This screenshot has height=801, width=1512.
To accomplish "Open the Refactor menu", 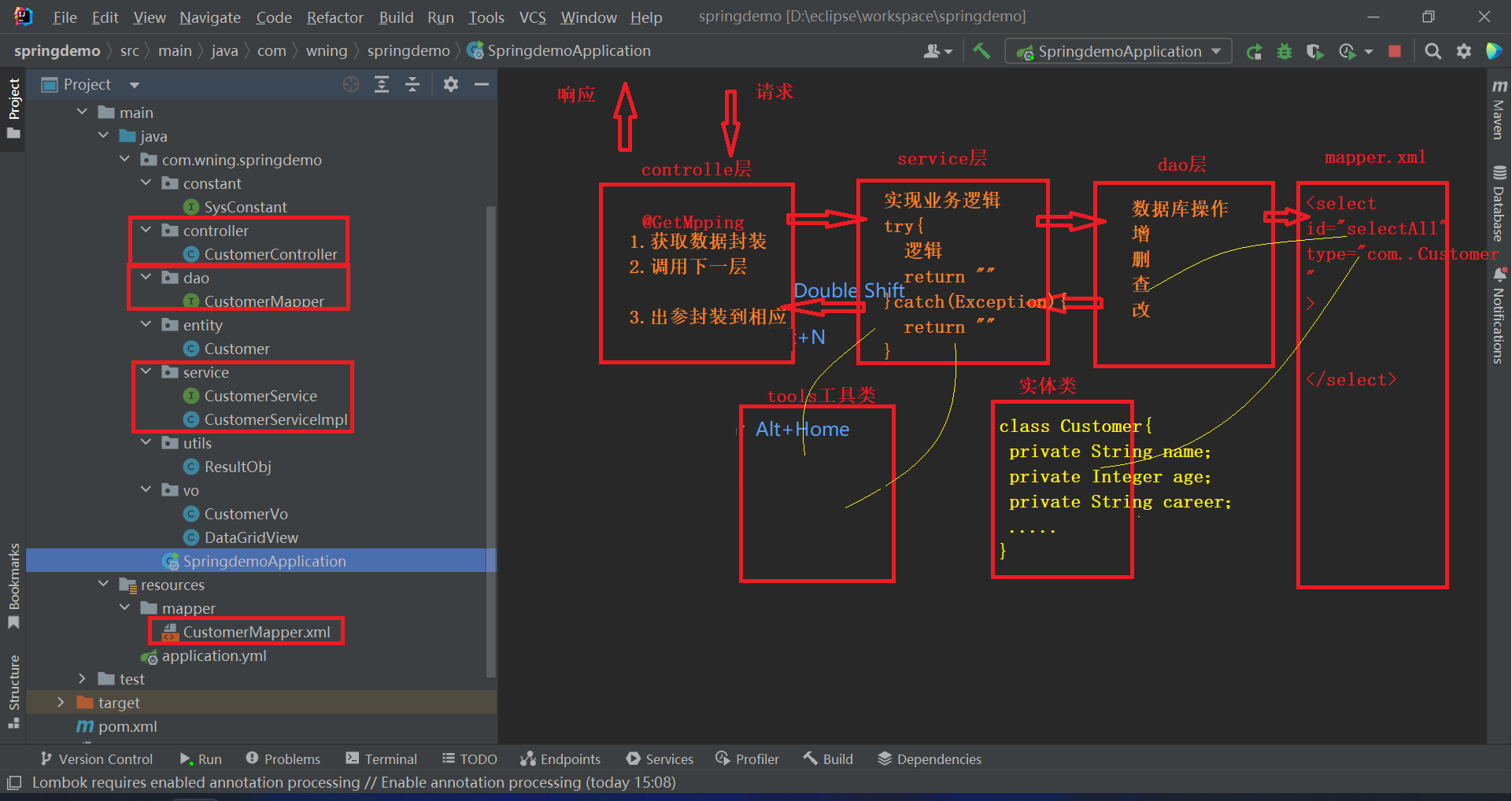I will point(335,17).
